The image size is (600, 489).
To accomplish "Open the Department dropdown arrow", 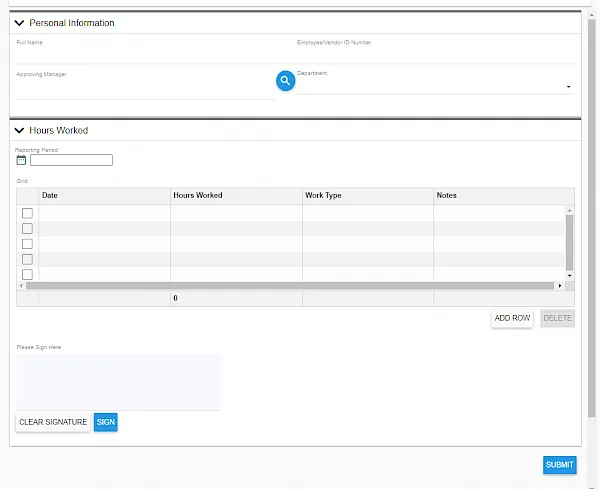I will (569, 87).
